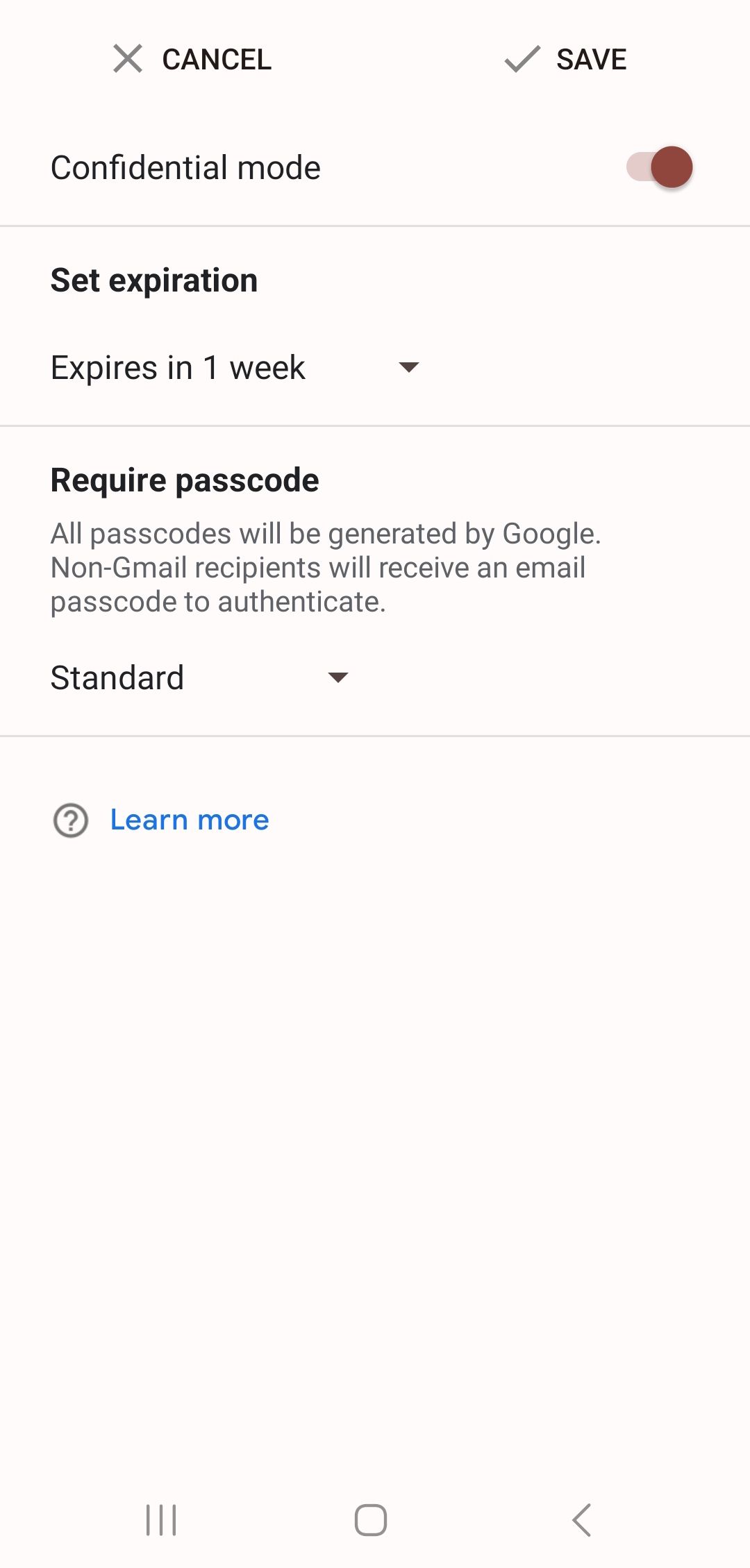Open the Learn more link
The height and width of the screenshot is (1568, 750).
(x=188, y=820)
